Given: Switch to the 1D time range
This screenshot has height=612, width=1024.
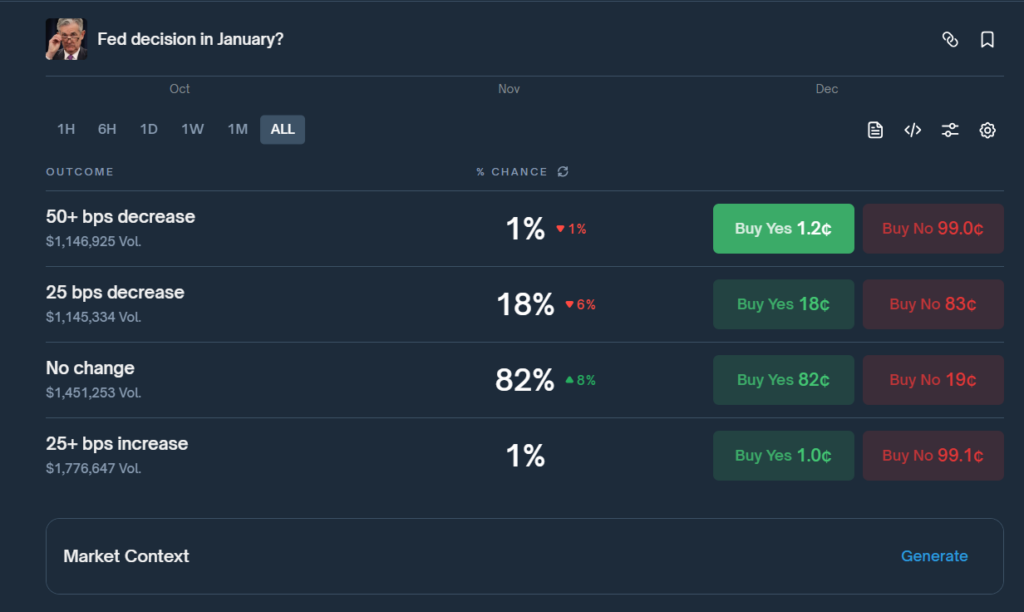Looking at the screenshot, I should click(x=149, y=129).
